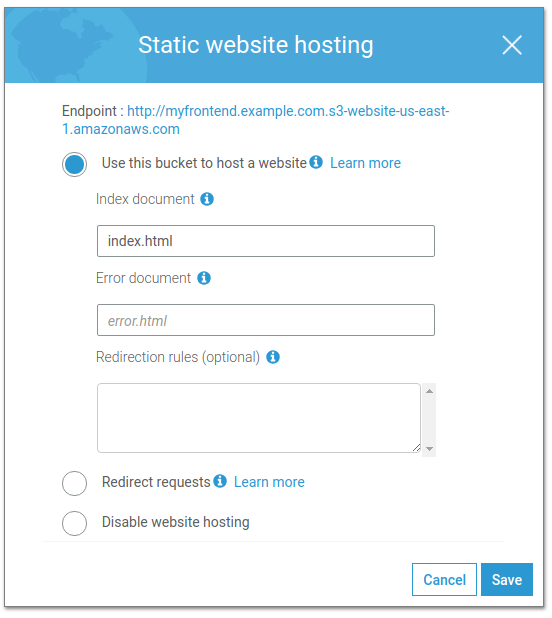This screenshot has height=618, width=552.
Task: Select the Redirect requests radio button
Action: 74,483
